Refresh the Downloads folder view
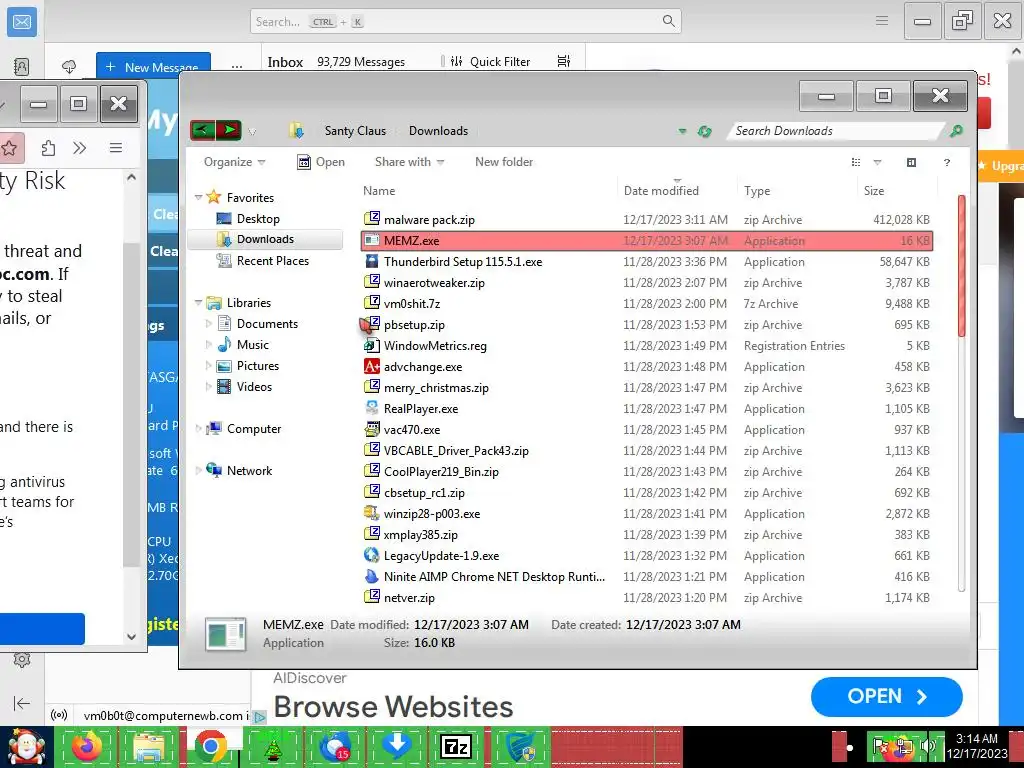This screenshot has width=1024, height=768. [x=704, y=131]
